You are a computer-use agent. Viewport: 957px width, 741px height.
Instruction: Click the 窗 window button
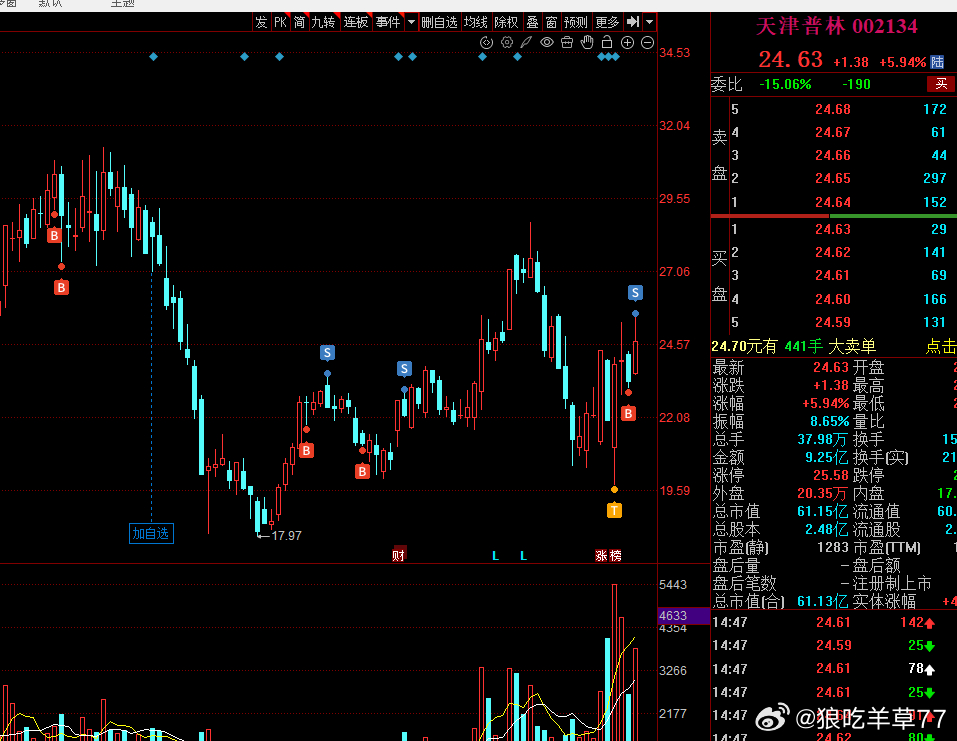tap(551, 22)
